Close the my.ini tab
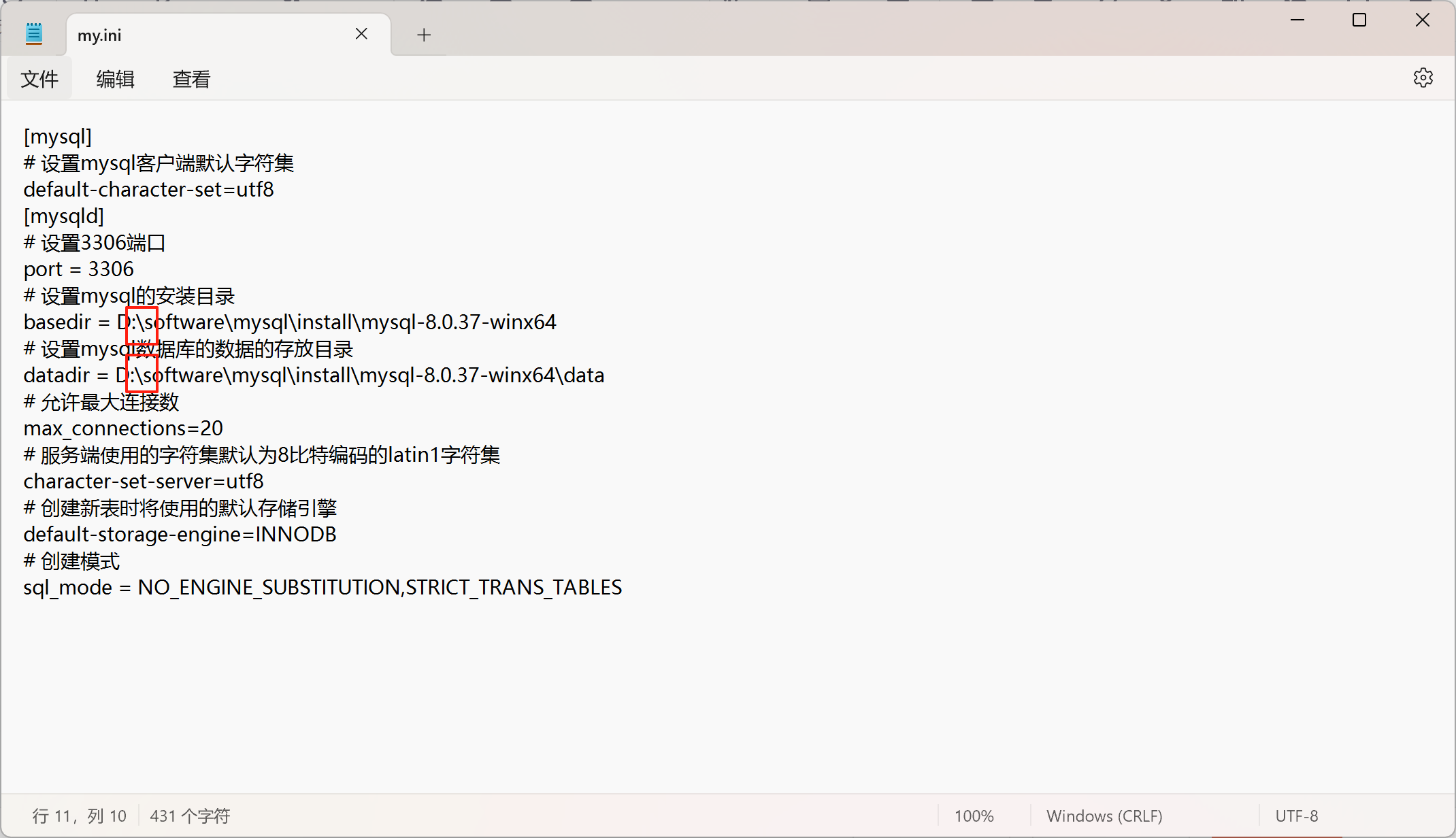 (x=361, y=33)
